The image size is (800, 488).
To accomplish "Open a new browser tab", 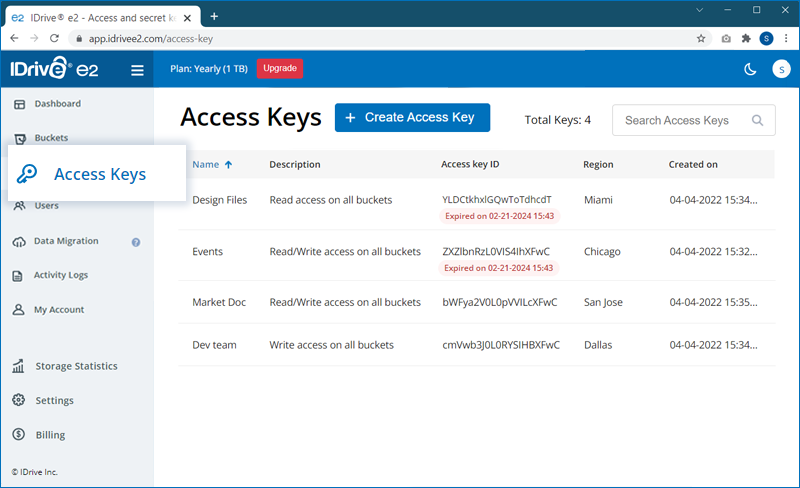I will coord(214,17).
